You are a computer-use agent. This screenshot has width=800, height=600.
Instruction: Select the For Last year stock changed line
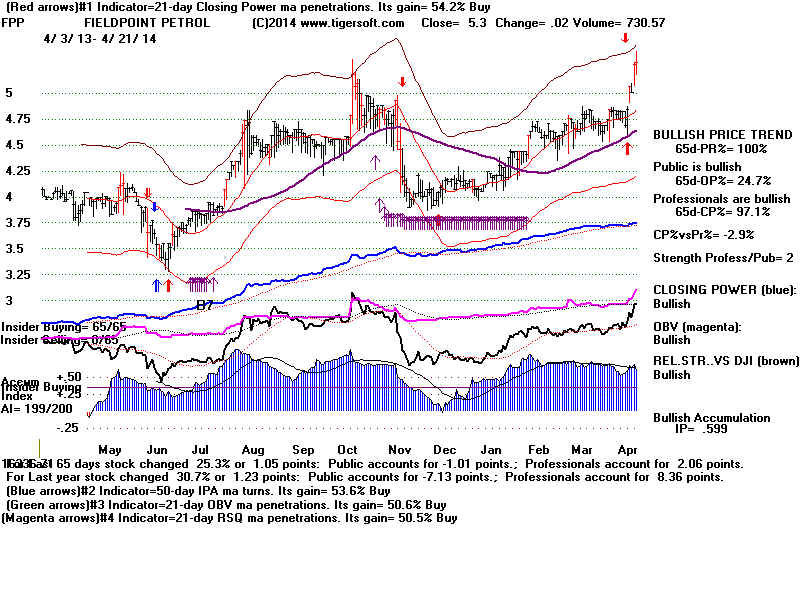(365, 478)
